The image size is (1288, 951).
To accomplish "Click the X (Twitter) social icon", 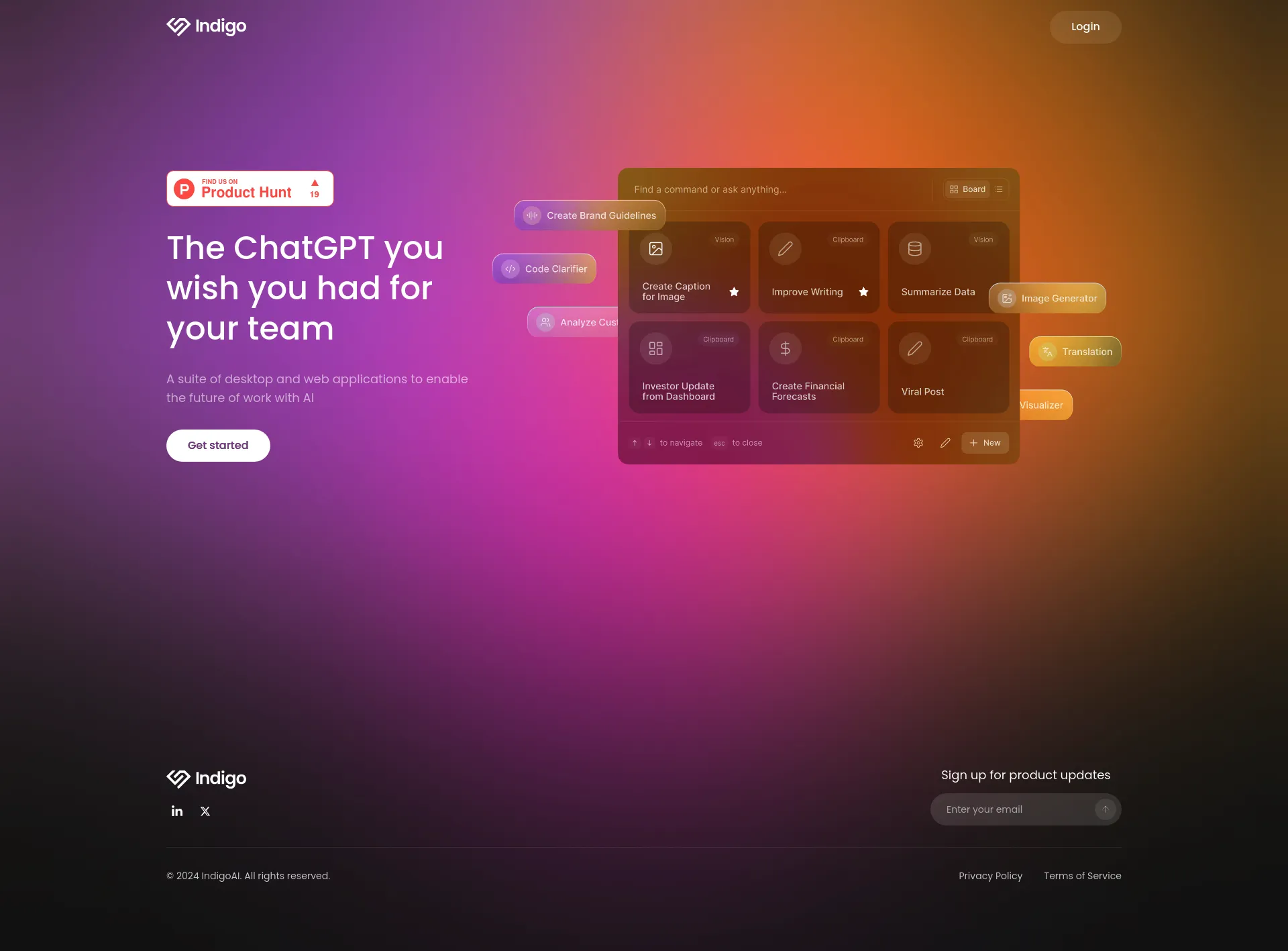I will coord(204,811).
